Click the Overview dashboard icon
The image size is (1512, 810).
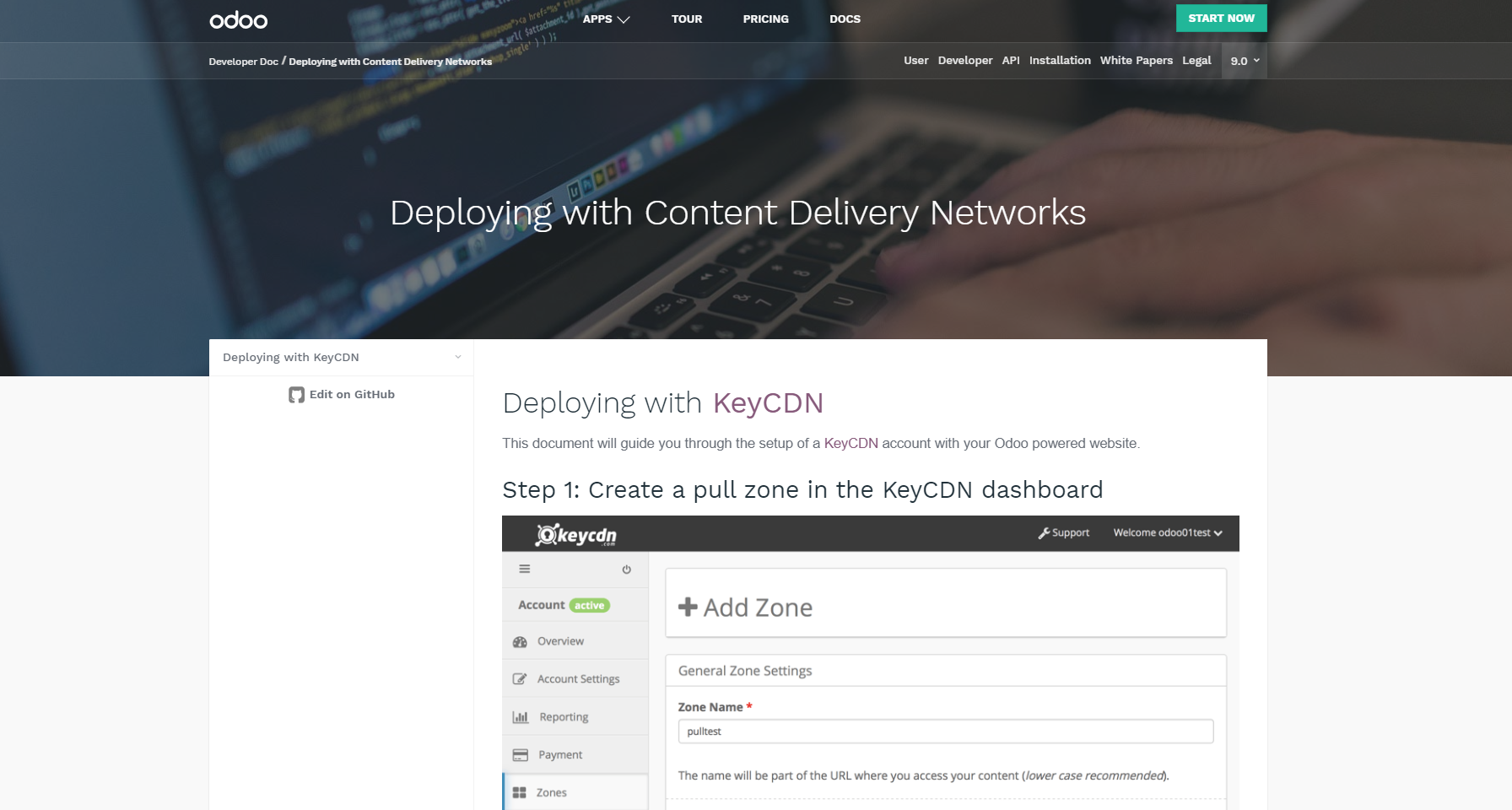coord(520,642)
